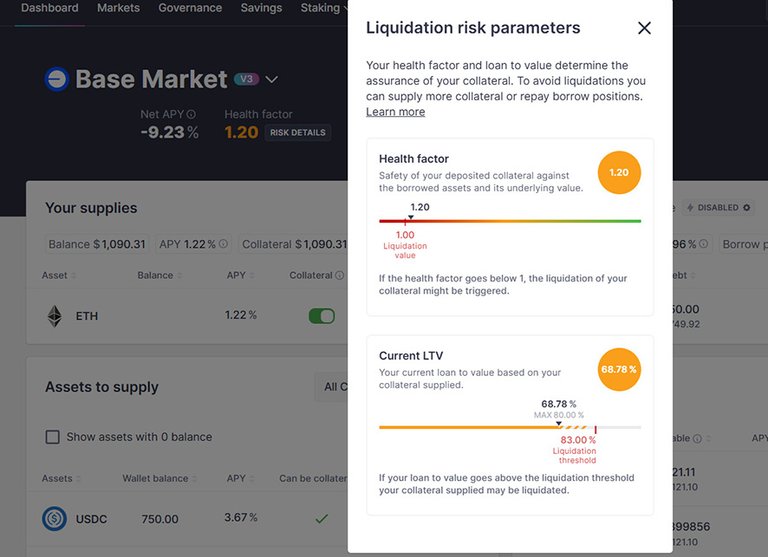Viewport: 768px width, 557px height.
Task: Click the V3 version badge
Action: [x=245, y=79]
